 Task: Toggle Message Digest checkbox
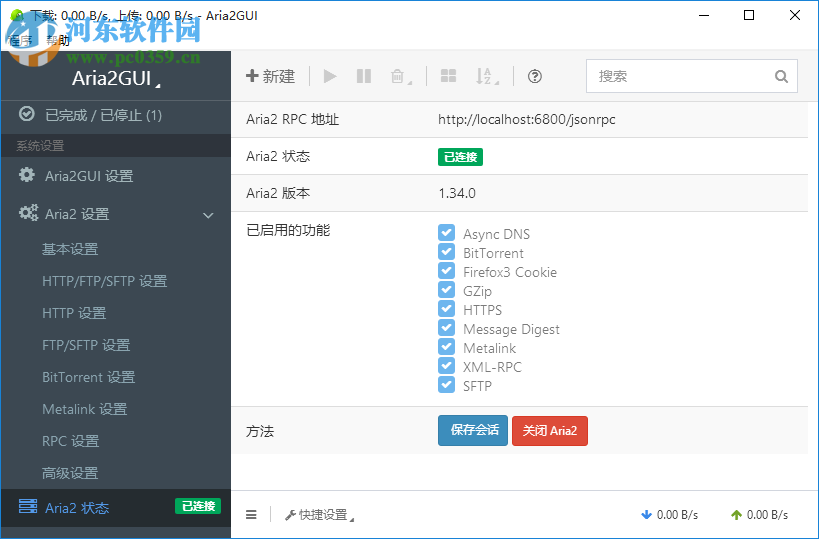(446, 328)
